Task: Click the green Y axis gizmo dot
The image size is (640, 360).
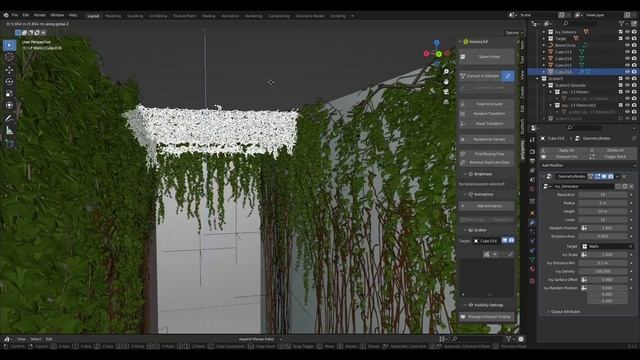Action: 438,54
